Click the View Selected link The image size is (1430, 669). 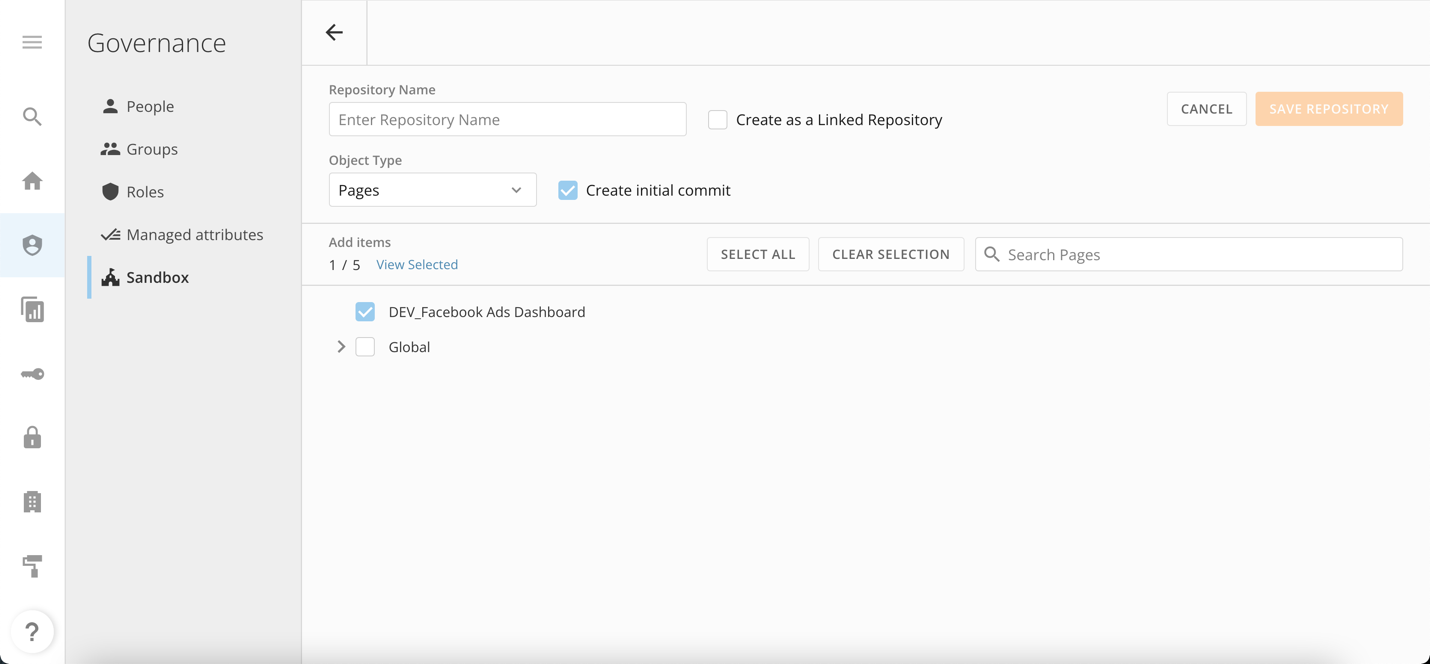[417, 265]
